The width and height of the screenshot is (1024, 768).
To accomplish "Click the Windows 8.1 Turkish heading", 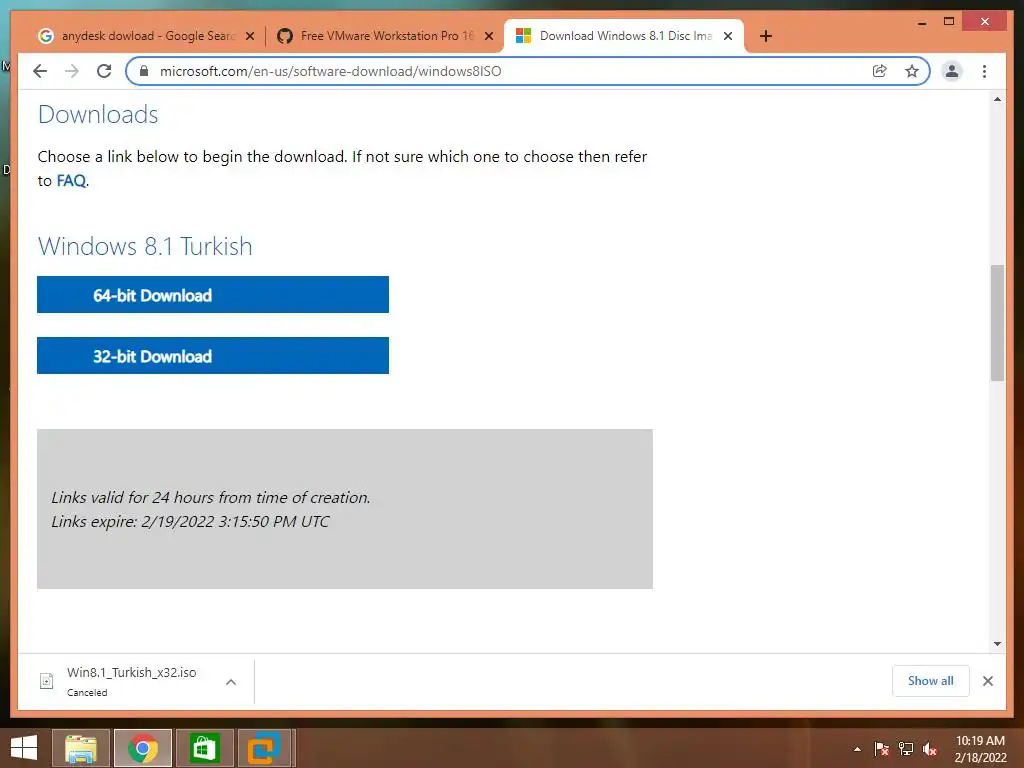I will pos(145,246).
